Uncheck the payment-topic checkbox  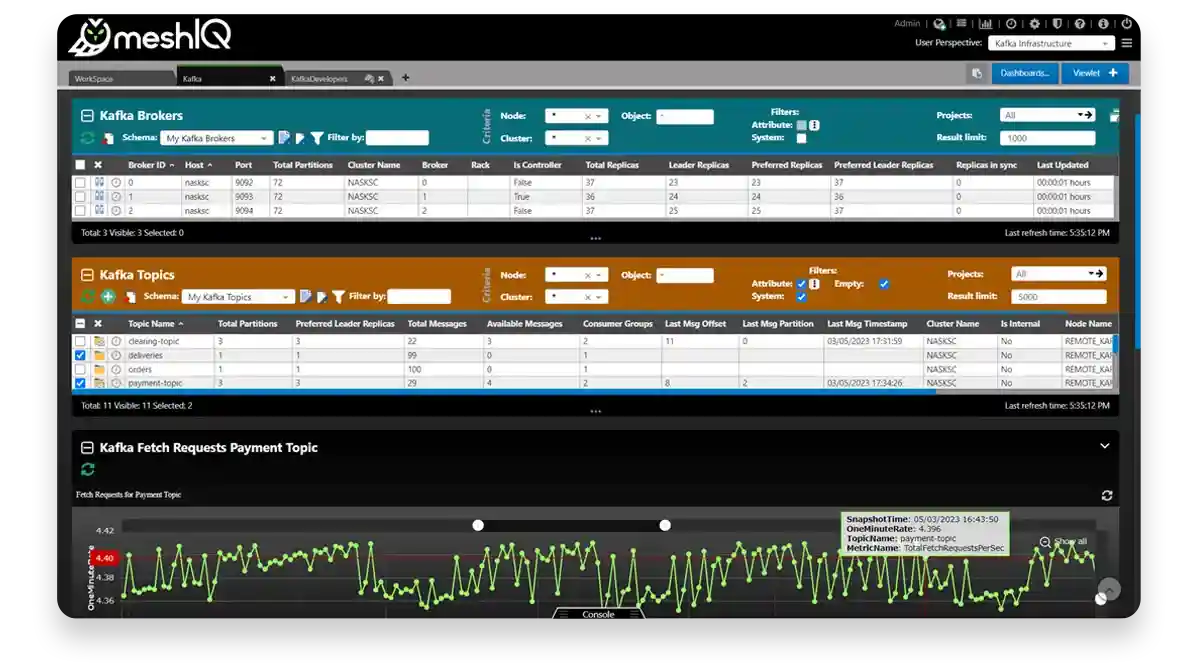pyautogui.click(x=80, y=383)
